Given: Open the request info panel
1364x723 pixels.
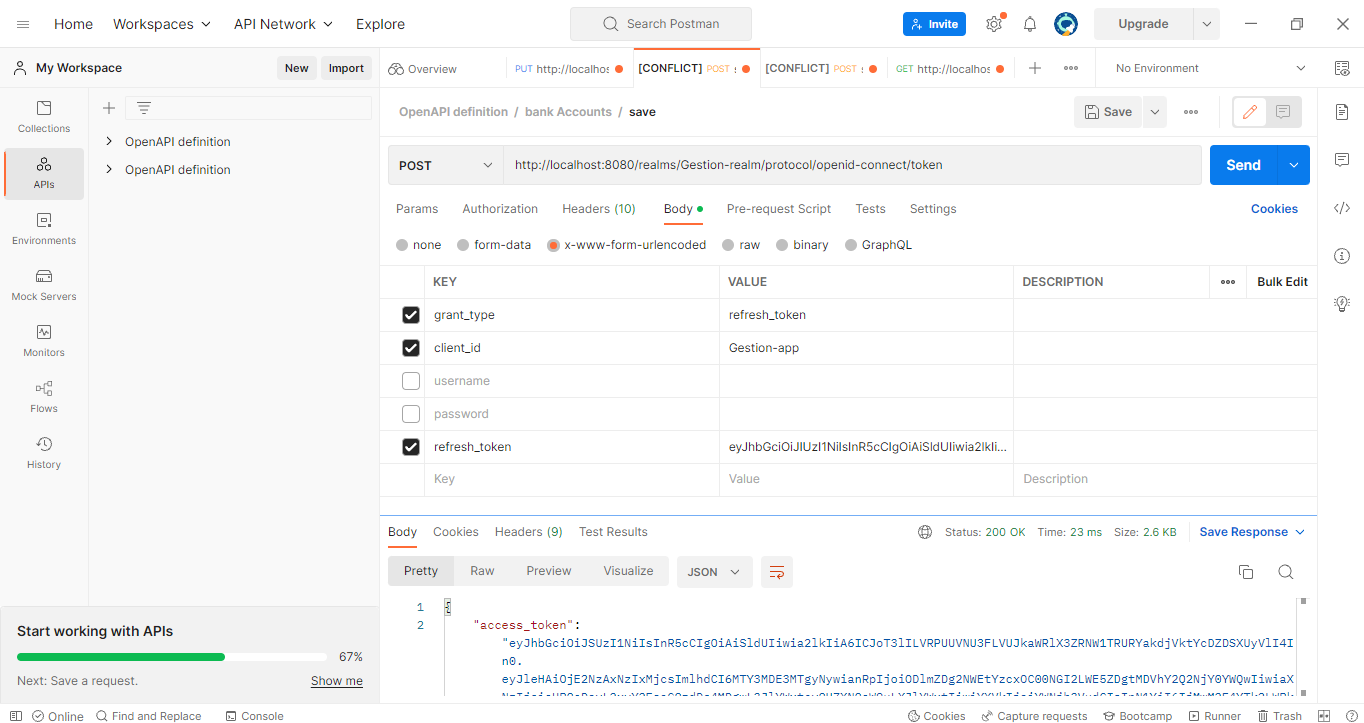Looking at the screenshot, I should tap(1341, 256).
